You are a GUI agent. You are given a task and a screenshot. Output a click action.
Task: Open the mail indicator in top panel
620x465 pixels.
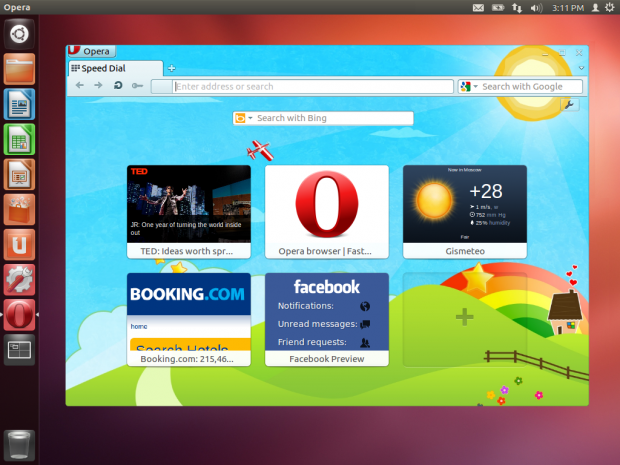tap(478, 8)
